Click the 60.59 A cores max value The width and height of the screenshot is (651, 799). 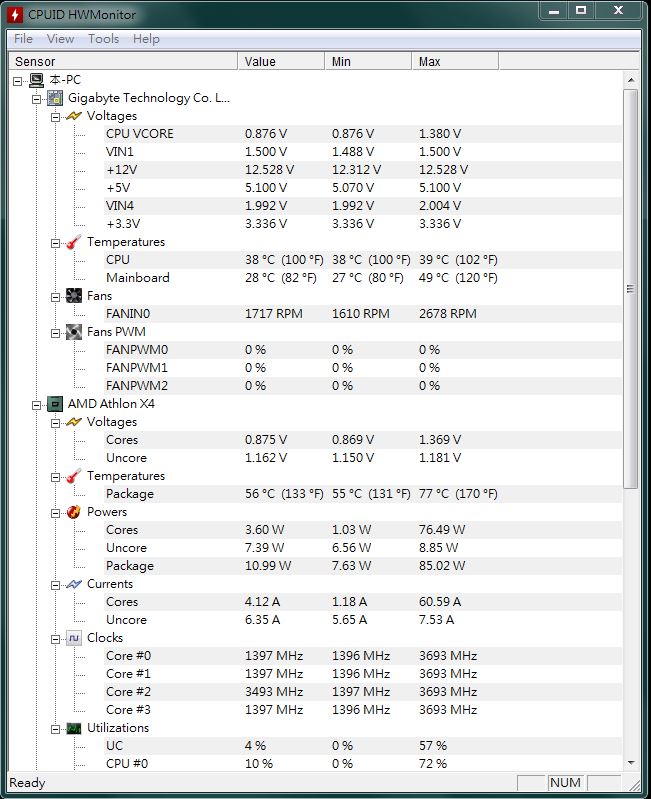coord(440,602)
